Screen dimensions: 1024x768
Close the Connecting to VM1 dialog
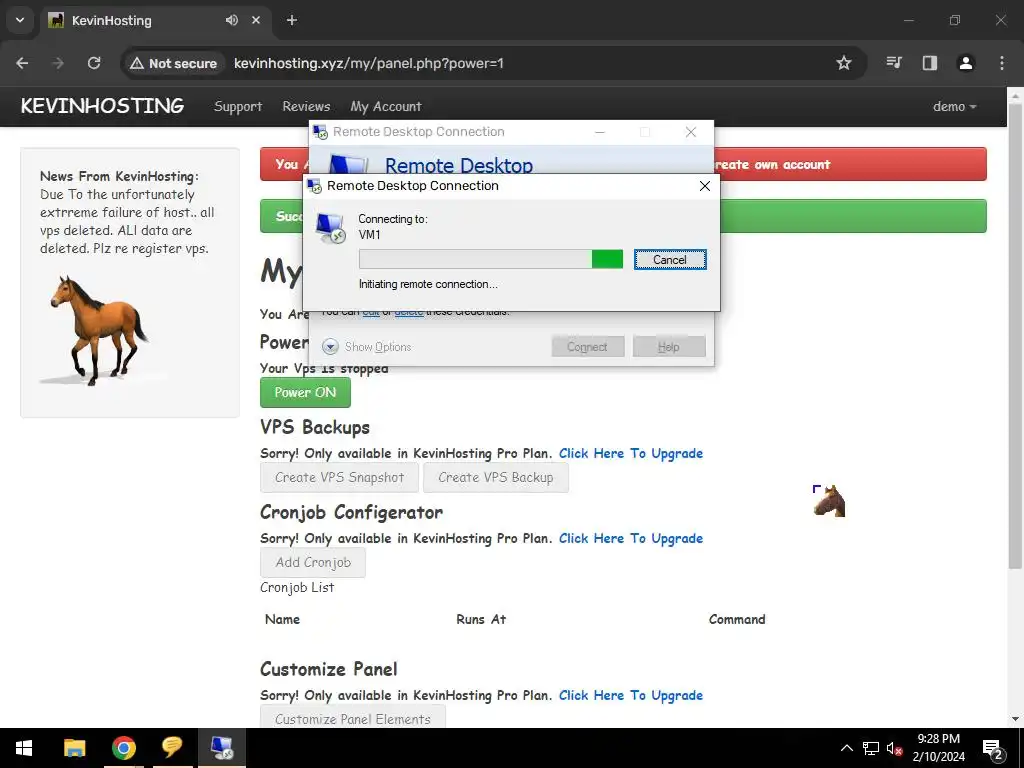tap(705, 186)
